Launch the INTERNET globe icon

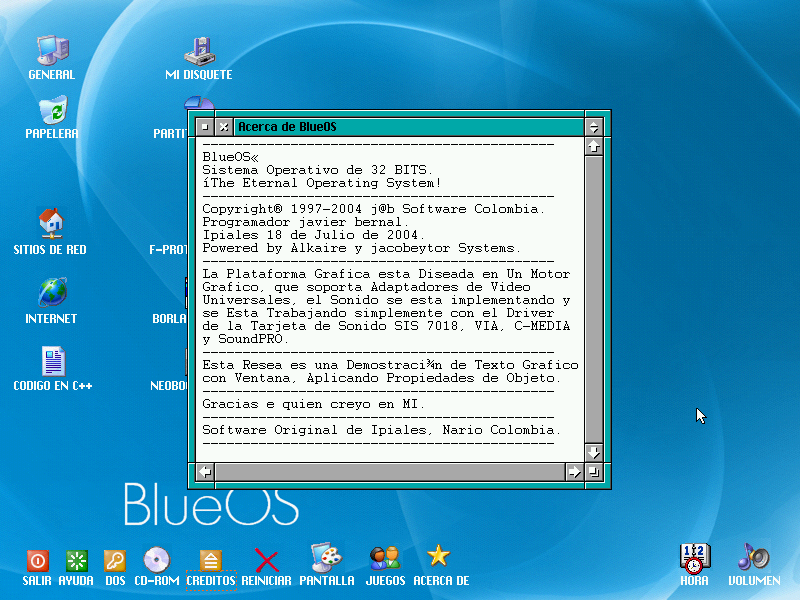pyautogui.click(x=53, y=292)
